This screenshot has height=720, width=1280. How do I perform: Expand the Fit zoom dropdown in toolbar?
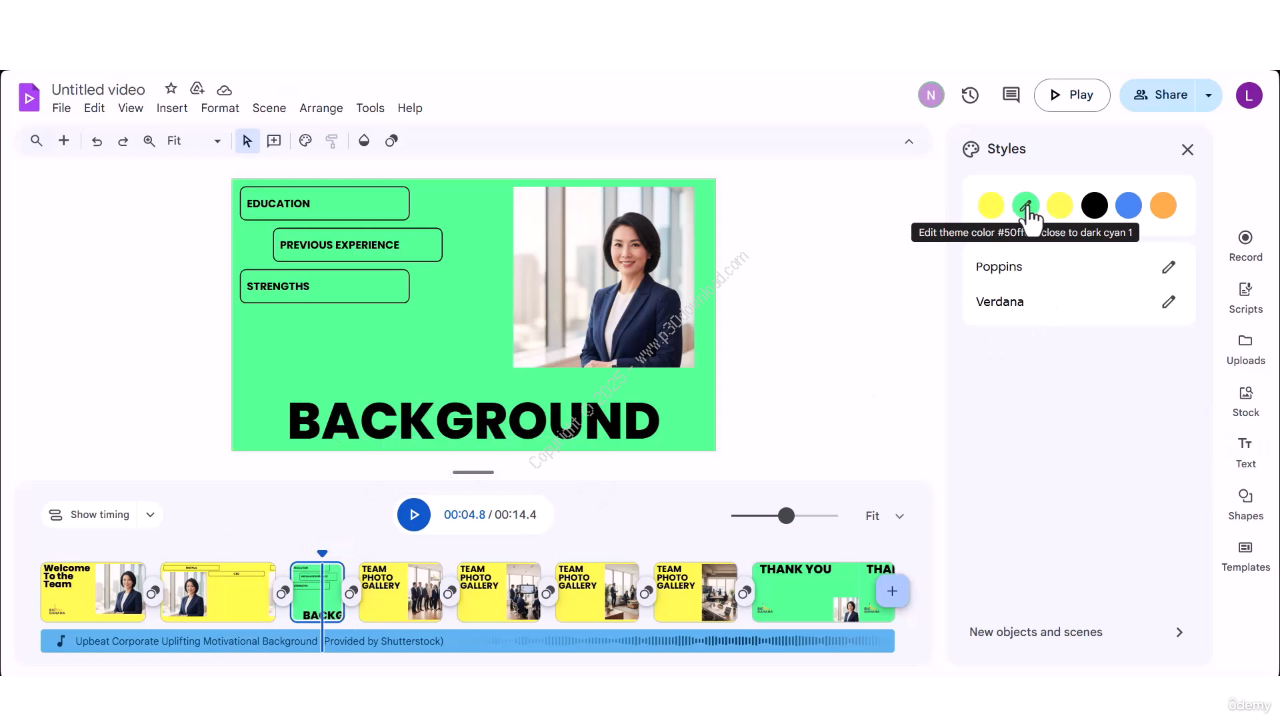pyautogui.click(x=194, y=141)
